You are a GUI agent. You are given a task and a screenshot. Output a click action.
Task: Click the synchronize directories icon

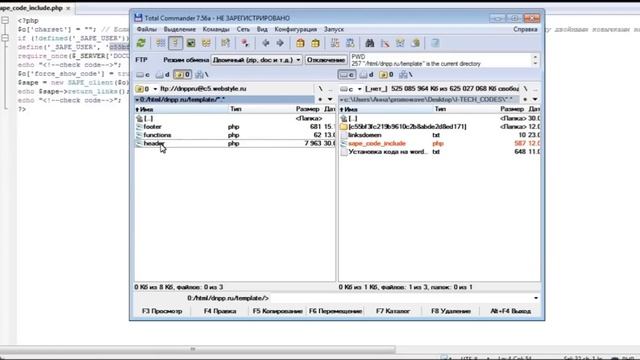pos(400,43)
